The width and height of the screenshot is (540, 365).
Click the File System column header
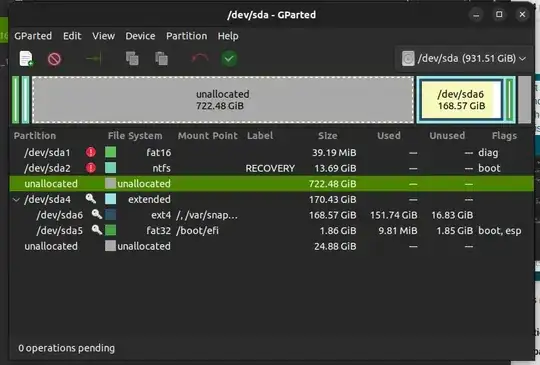tap(135, 136)
